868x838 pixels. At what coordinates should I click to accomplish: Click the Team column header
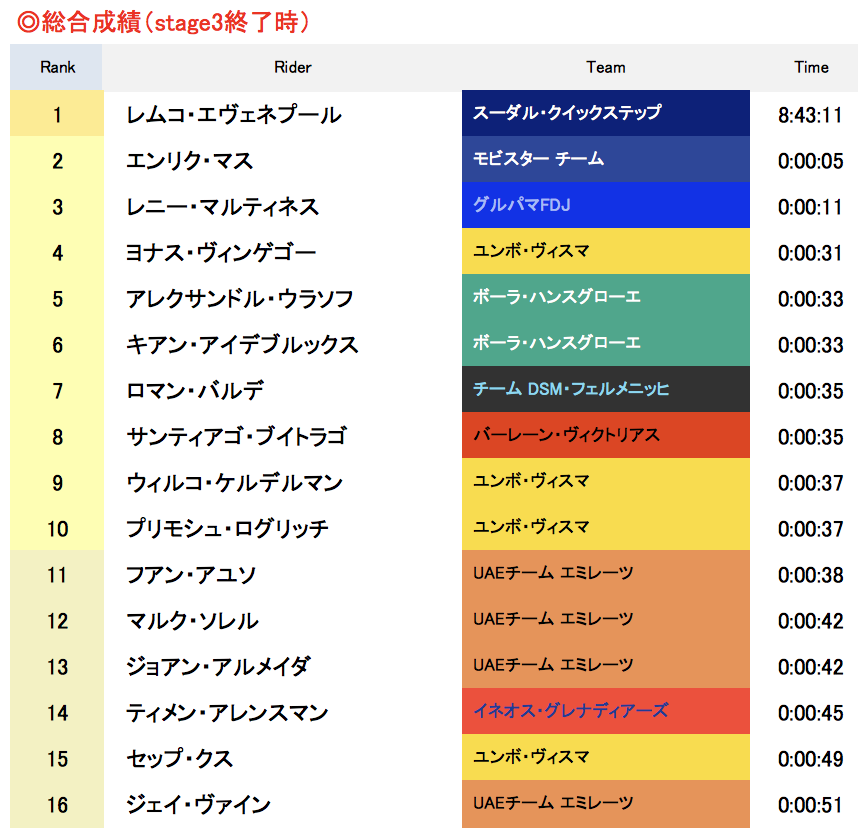[606, 68]
